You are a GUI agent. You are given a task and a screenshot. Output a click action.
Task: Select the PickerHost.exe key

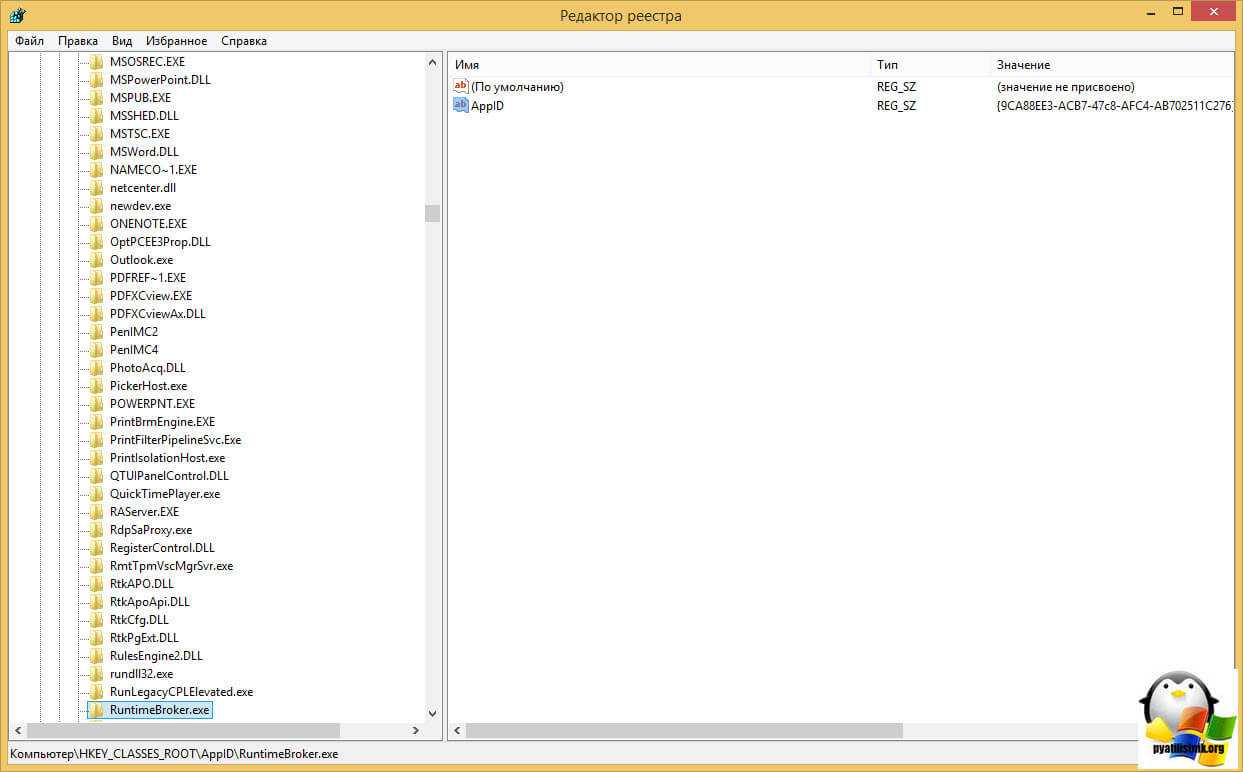tap(148, 386)
